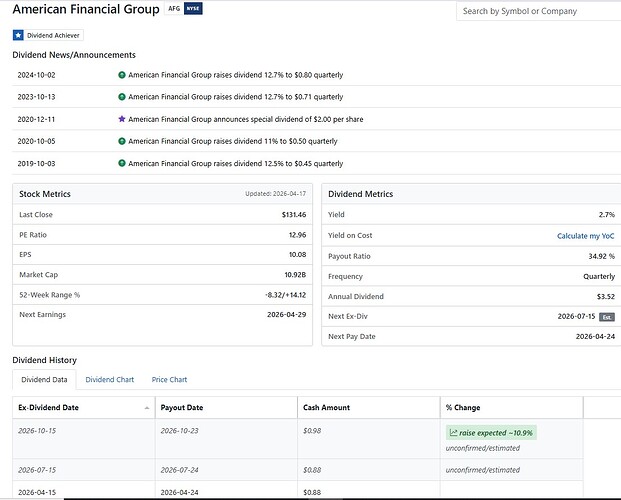Click the Frequency value Quarterly
The width and height of the screenshot is (621, 500).
click(x=599, y=277)
